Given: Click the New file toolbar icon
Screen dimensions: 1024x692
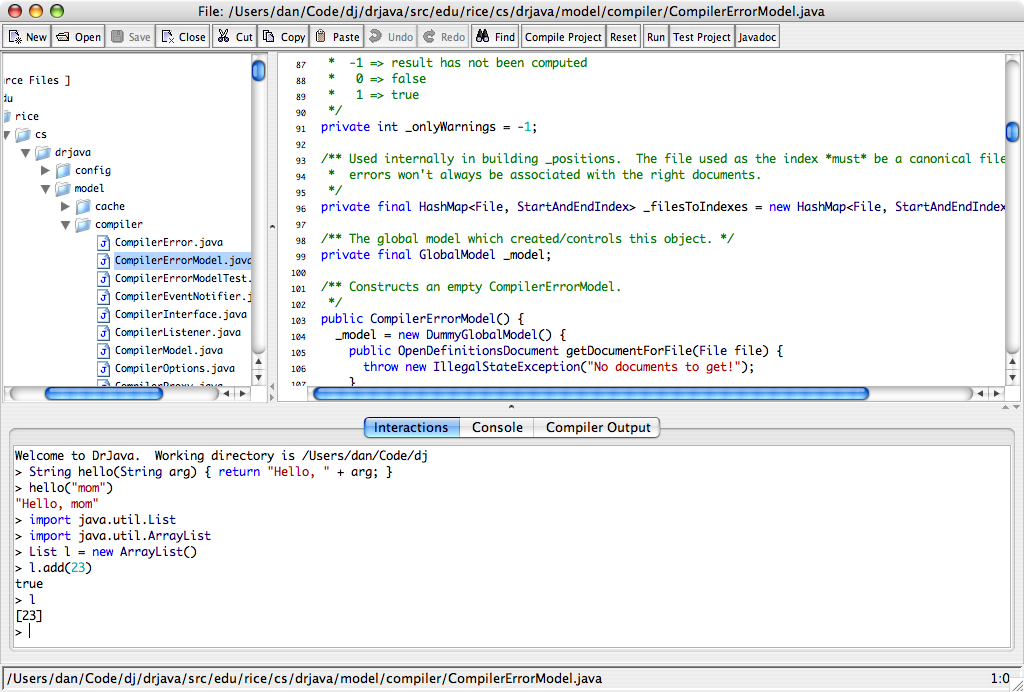Looking at the screenshot, I should point(16,37).
